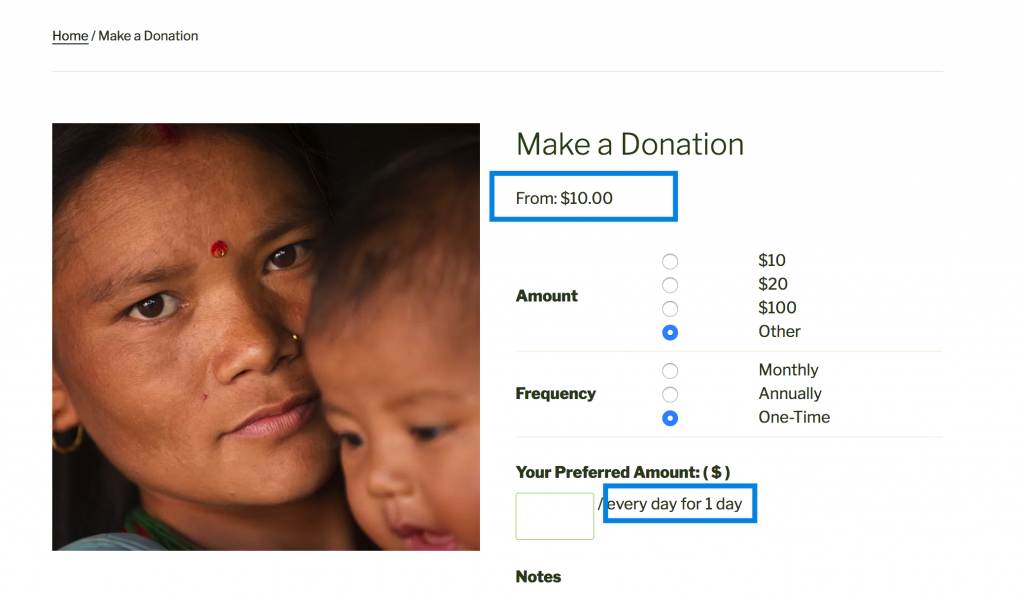Choose the $100 amount radio button
This screenshot has height=605, width=1024.
pos(669,308)
